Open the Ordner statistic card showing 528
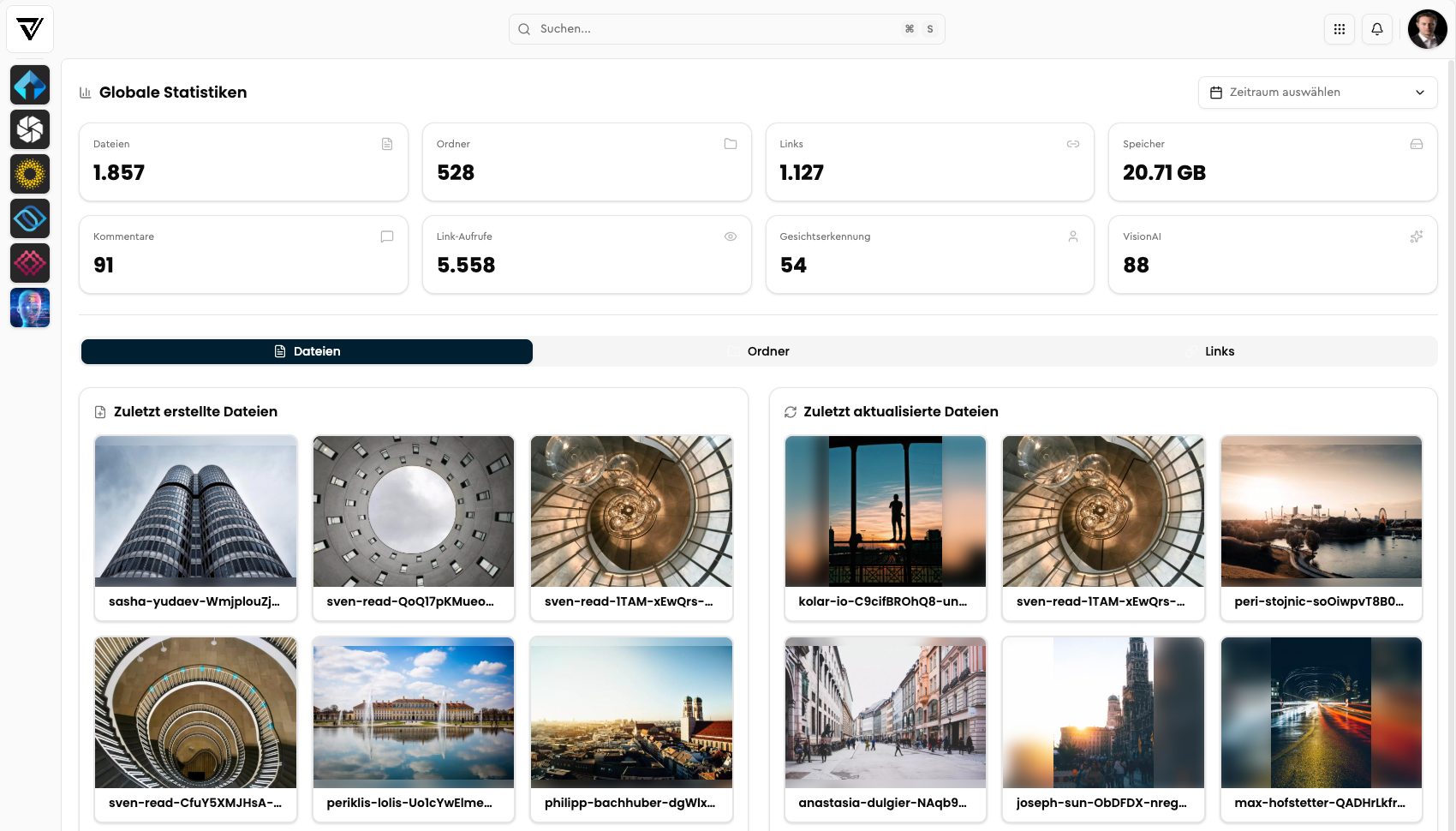 pyautogui.click(x=587, y=162)
